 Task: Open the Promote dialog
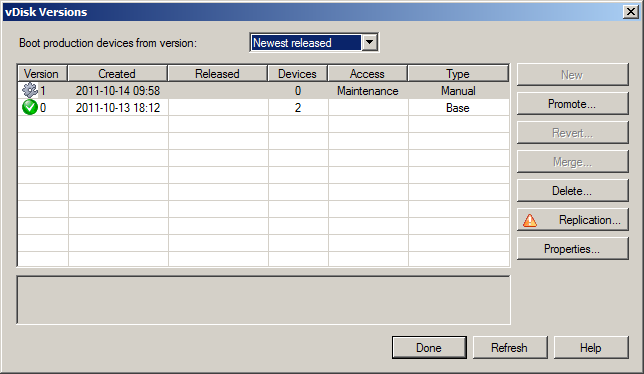point(573,103)
